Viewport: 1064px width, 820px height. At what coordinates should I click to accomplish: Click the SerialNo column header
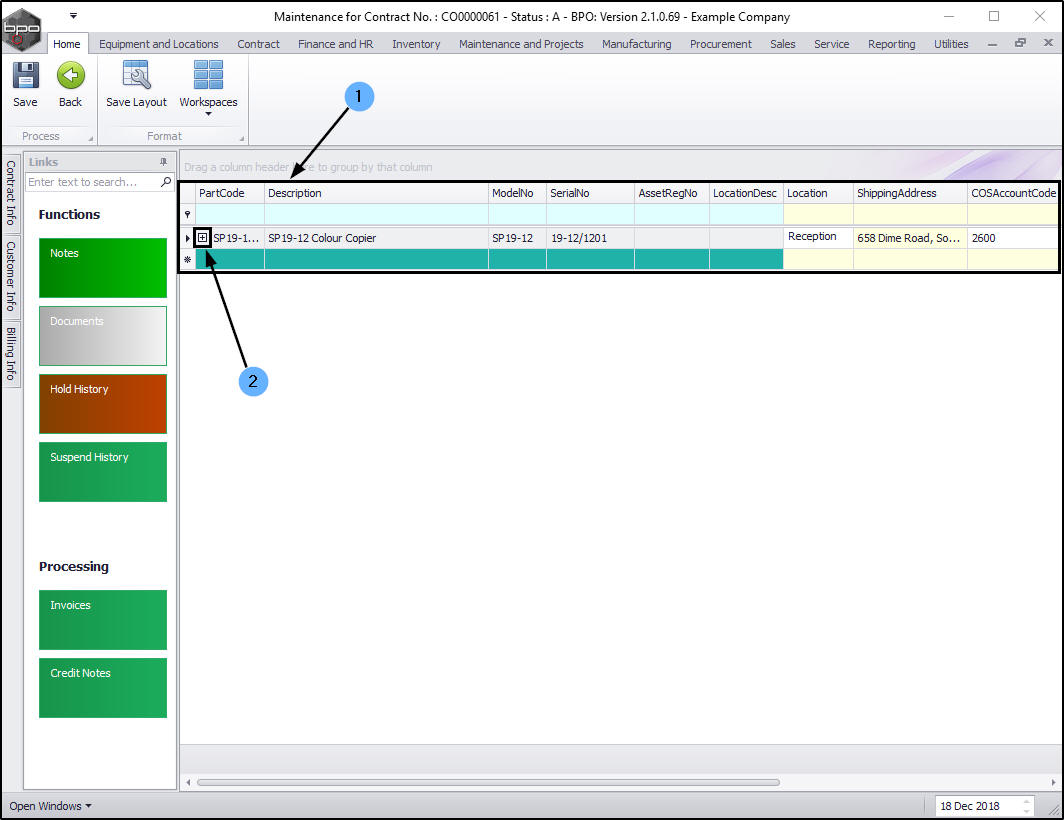[x=590, y=193]
